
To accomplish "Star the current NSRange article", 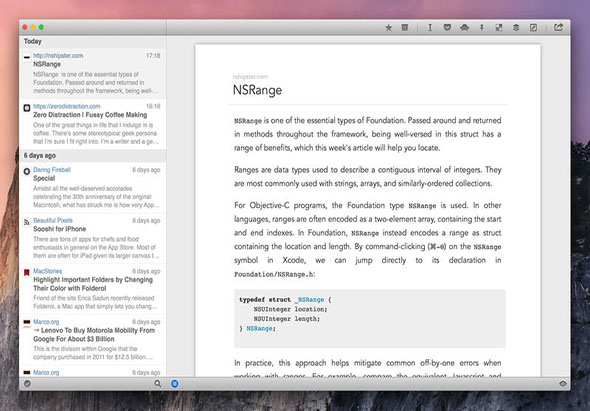I will [389, 27].
